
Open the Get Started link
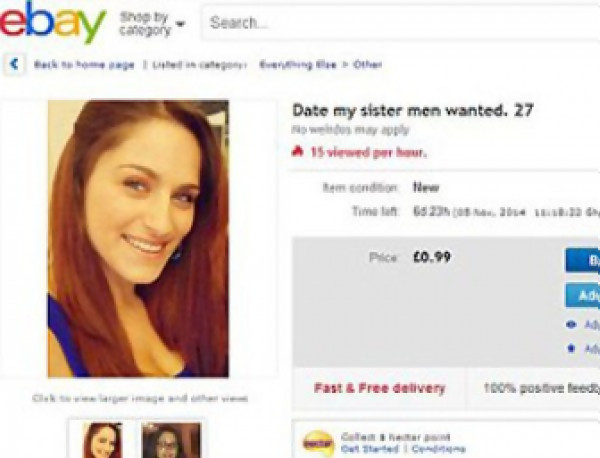coord(369,448)
